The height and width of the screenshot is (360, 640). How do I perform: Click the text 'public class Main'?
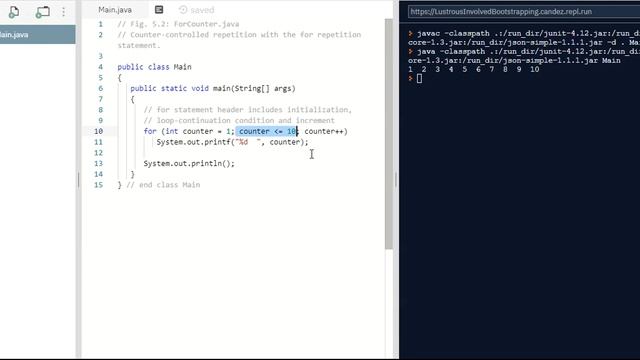154,67
